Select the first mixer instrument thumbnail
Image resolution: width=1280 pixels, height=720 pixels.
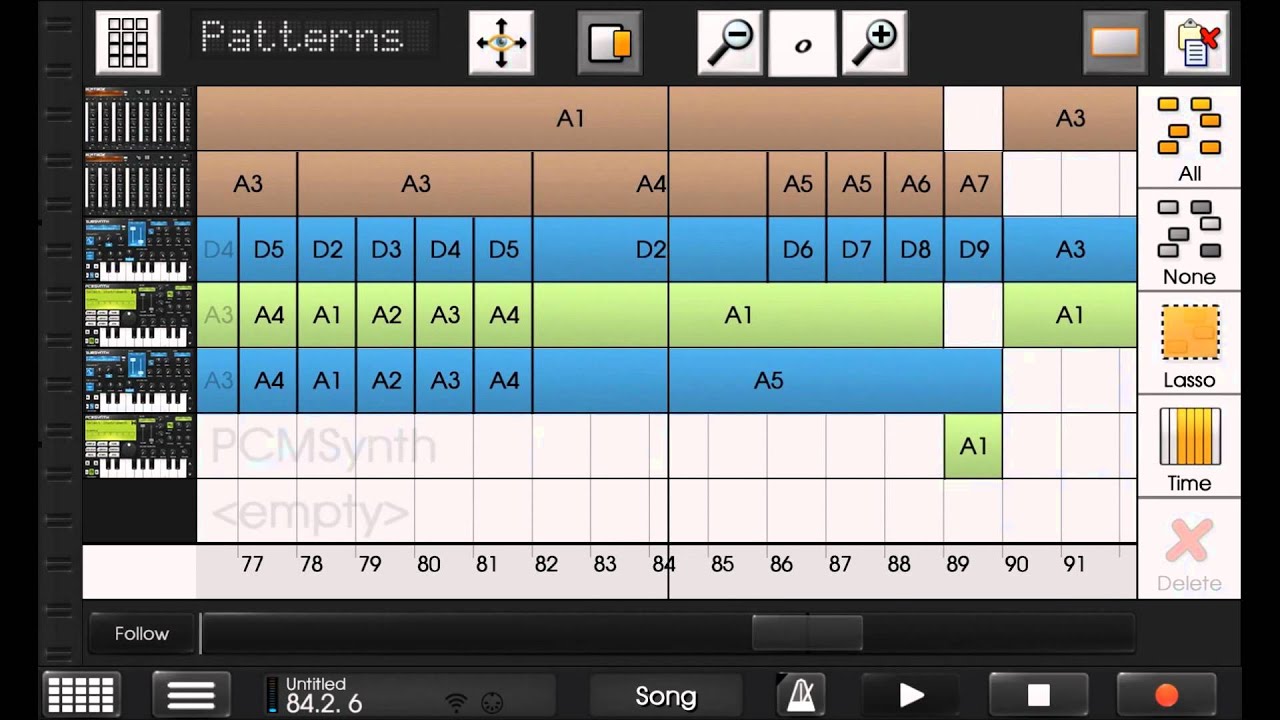coord(139,117)
